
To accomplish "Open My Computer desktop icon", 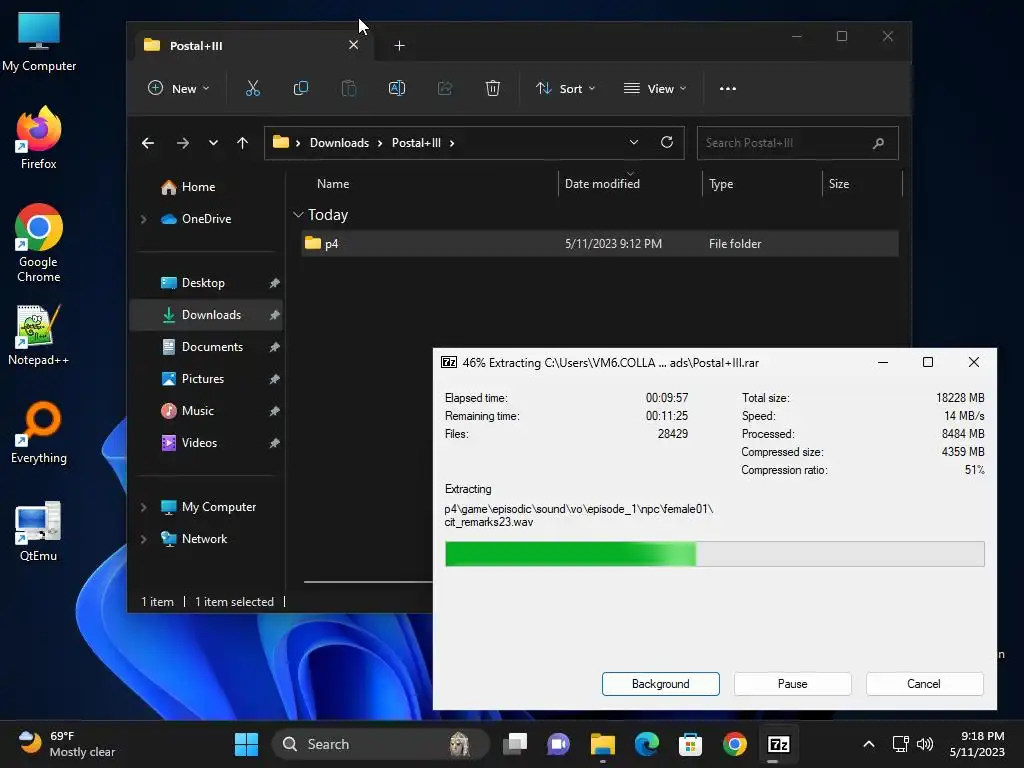I will point(39,41).
